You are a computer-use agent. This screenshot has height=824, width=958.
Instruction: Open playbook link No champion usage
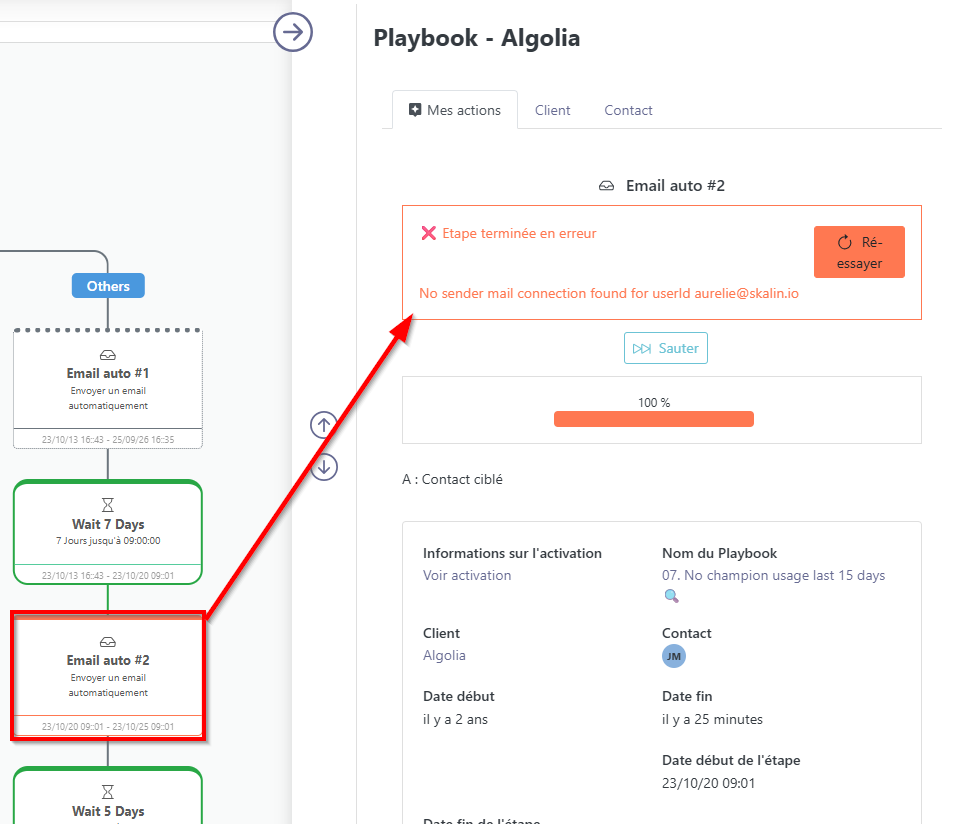click(x=773, y=575)
